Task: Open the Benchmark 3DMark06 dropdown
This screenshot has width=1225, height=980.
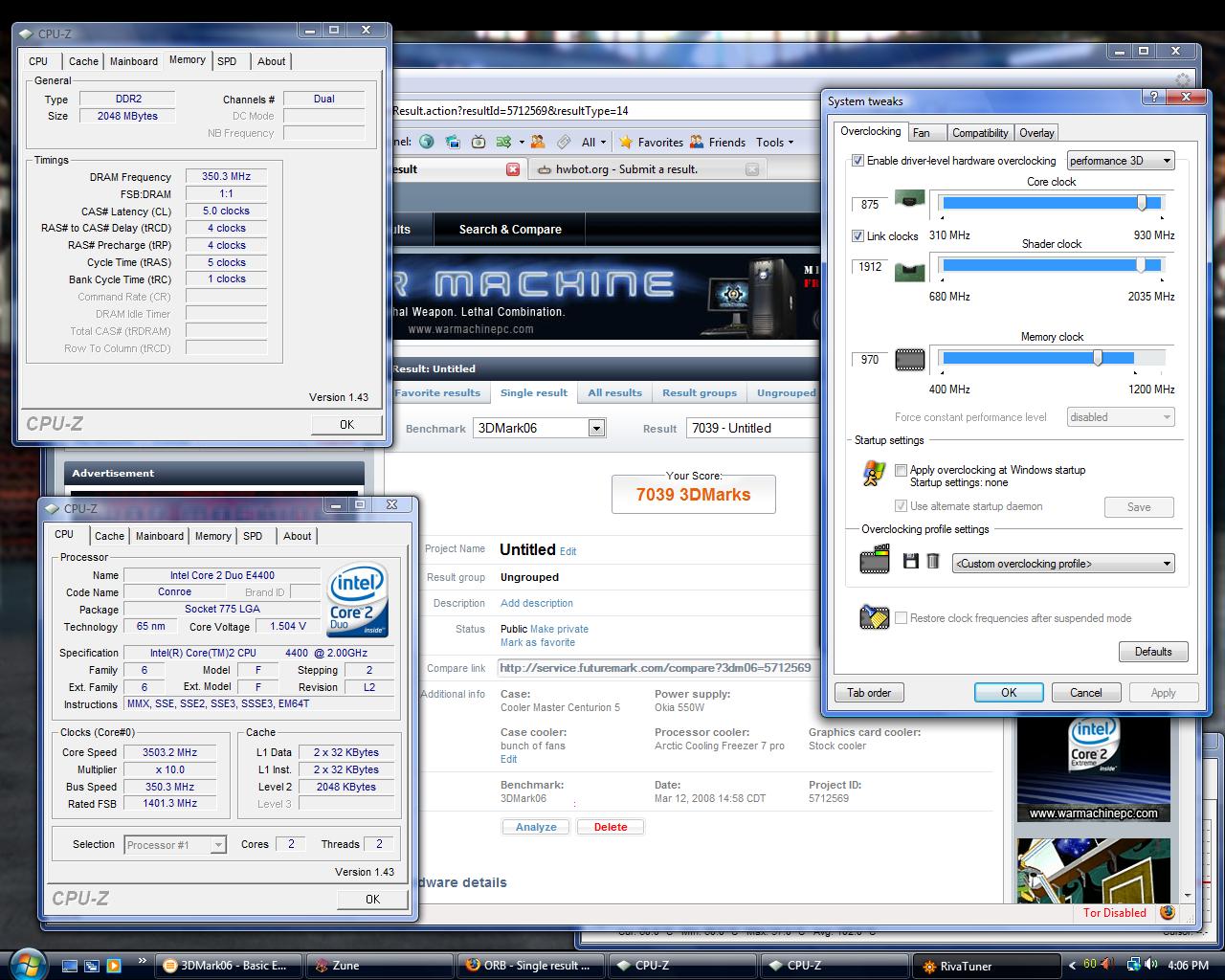Action: click(x=540, y=428)
